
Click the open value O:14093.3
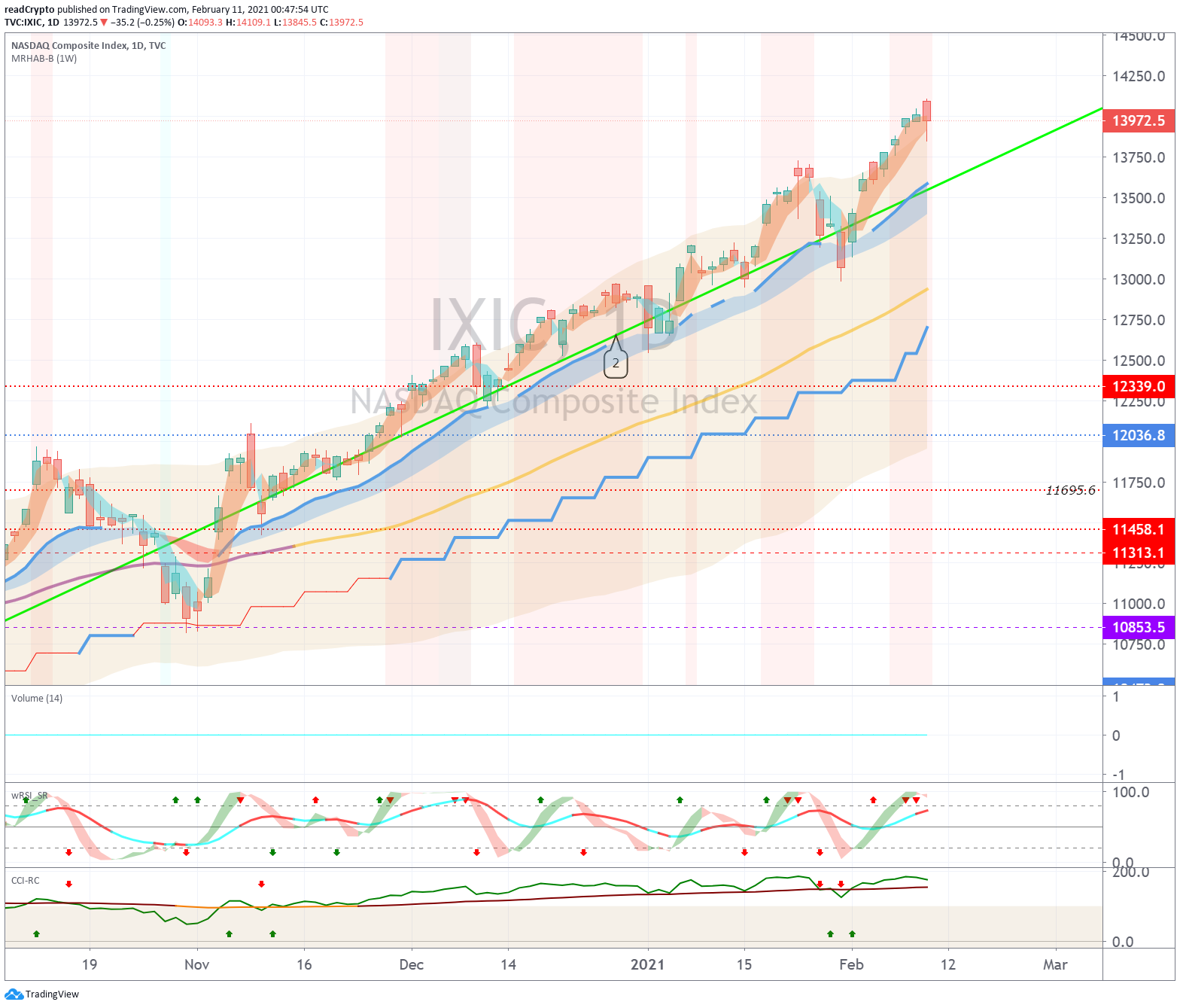click(200, 23)
